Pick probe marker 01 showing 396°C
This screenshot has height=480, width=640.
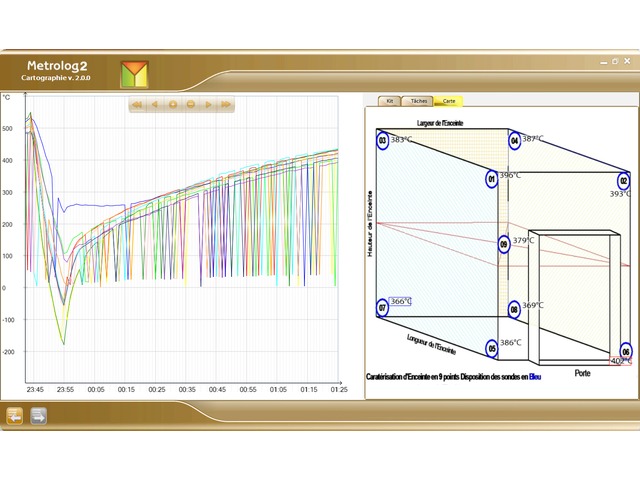pyautogui.click(x=491, y=179)
